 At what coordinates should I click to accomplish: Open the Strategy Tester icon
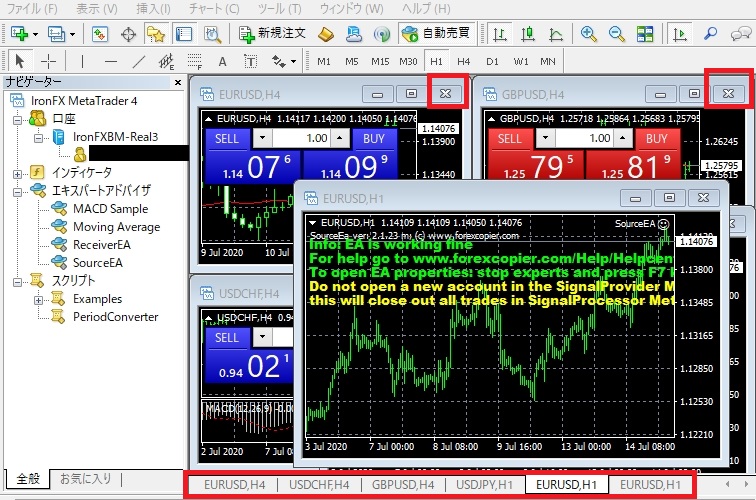(x=212, y=34)
